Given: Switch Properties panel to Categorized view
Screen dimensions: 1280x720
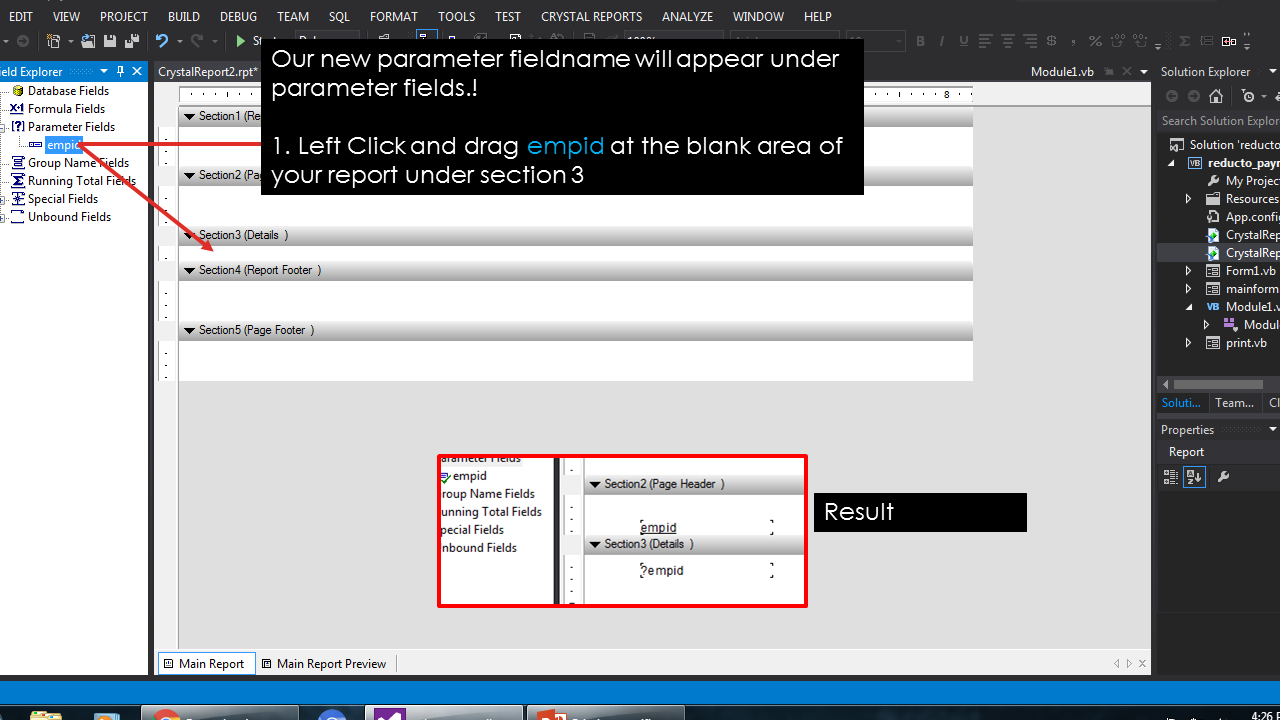Looking at the screenshot, I should coord(1170,477).
